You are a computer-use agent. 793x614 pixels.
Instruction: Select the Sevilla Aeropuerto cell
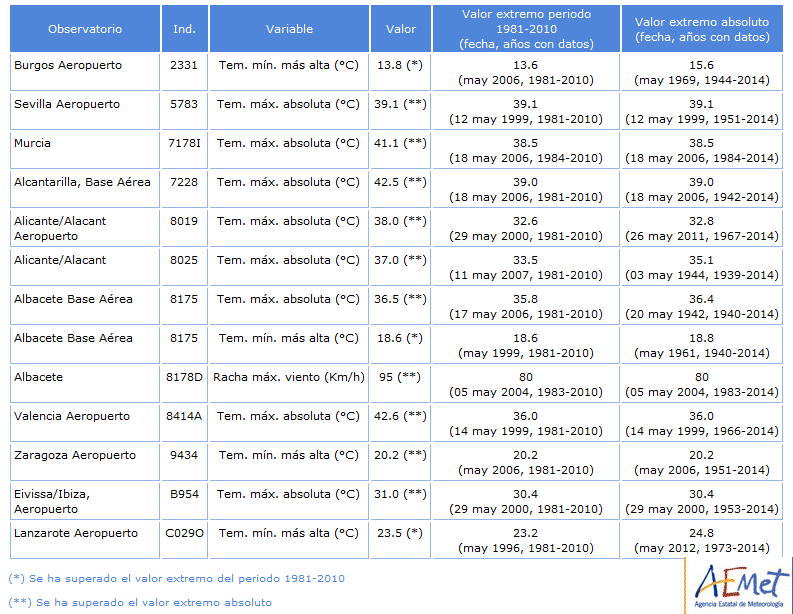click(x=85, y=111)
